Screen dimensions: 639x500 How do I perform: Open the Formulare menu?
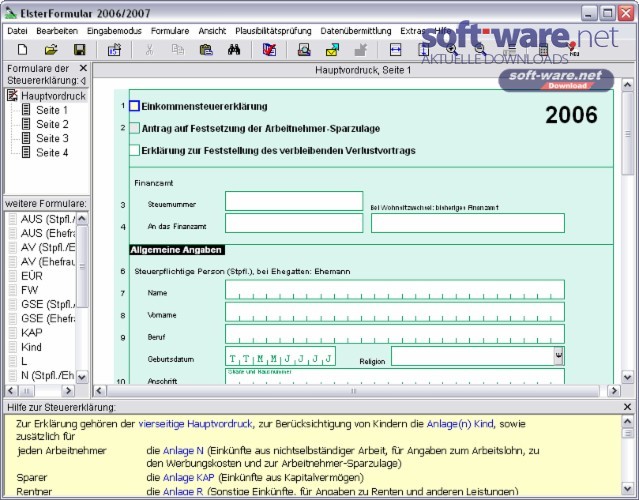coord(170,31)
